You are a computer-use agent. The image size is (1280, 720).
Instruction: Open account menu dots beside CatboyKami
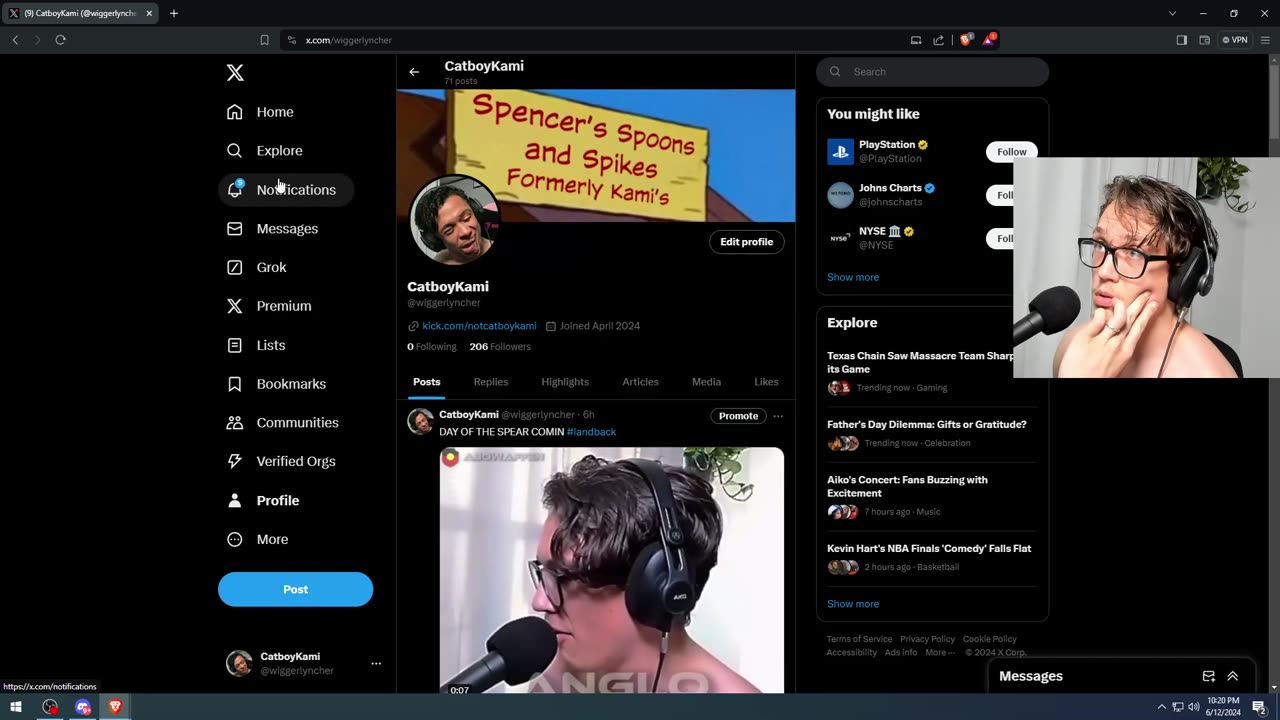point(376,663)
